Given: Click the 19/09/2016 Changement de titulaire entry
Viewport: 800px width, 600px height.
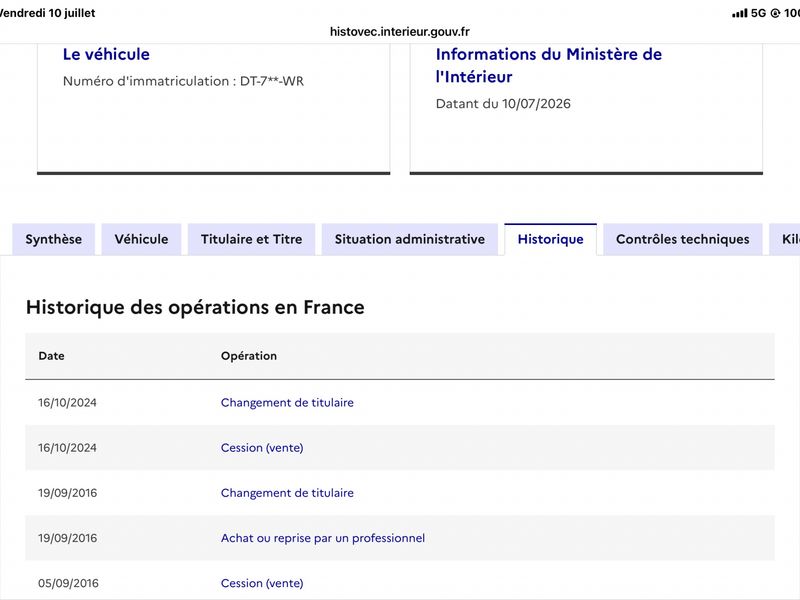Looking at the screenshot, I should [287, 493].
